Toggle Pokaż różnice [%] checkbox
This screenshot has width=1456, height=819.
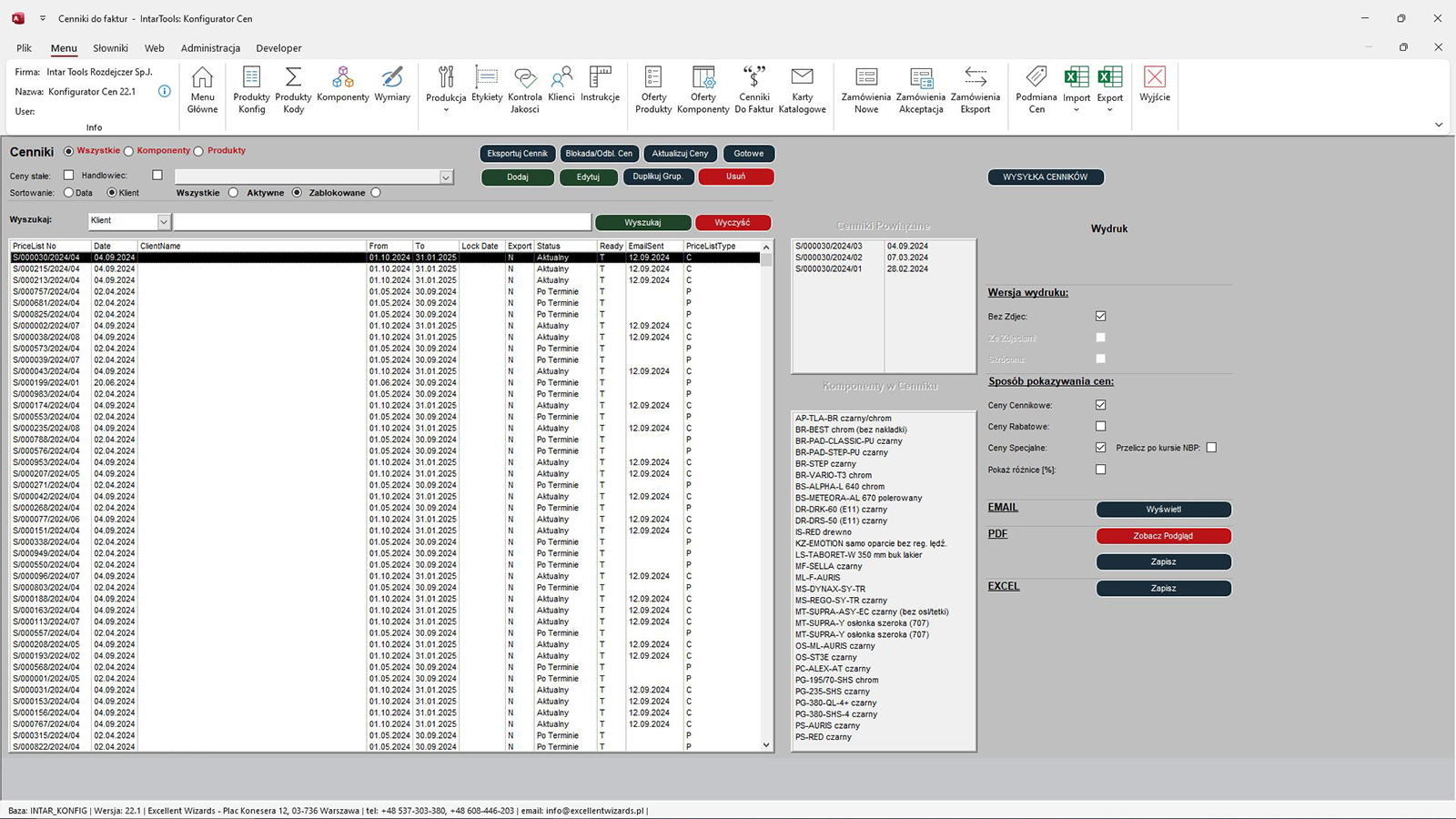(x=1101, y=470)
